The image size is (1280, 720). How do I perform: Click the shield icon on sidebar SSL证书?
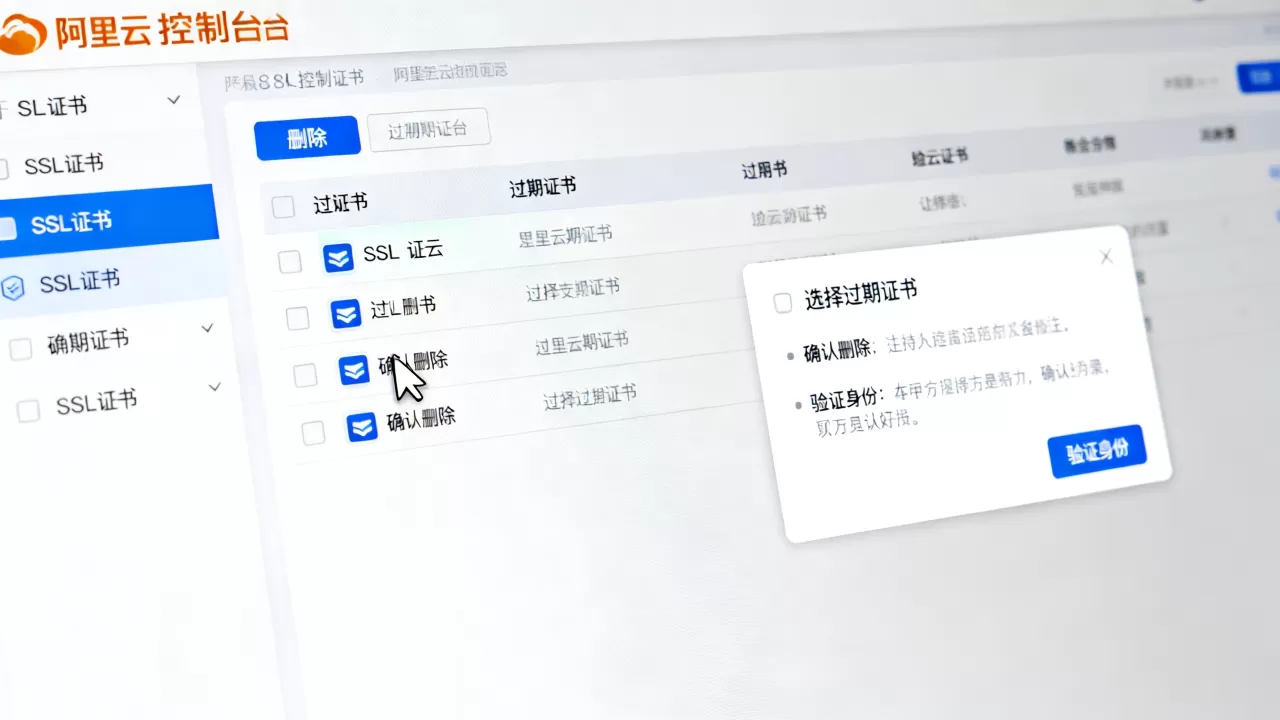coord(13,288)
